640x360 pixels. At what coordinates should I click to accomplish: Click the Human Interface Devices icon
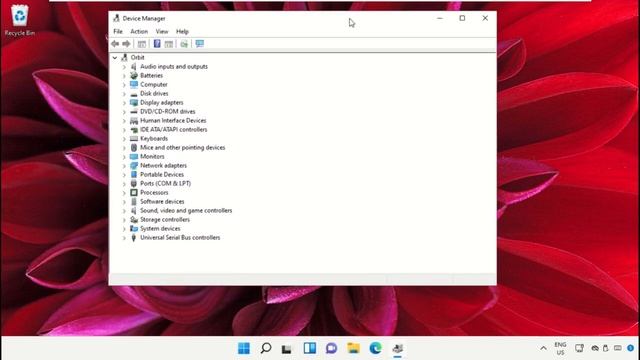pyautogui.click(x=134, y=120)
